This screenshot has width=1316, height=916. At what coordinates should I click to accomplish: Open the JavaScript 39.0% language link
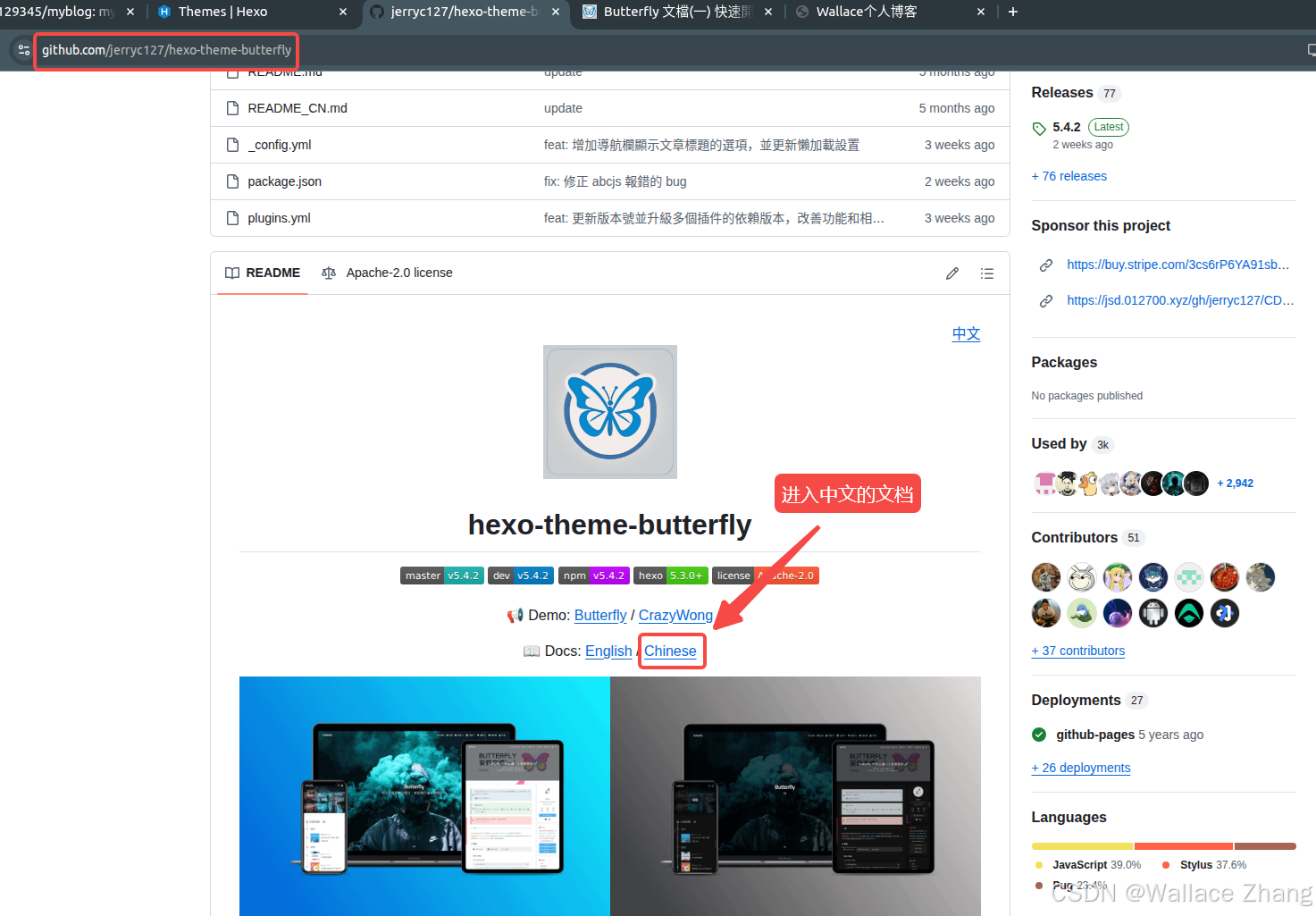tap(1088, 865)
